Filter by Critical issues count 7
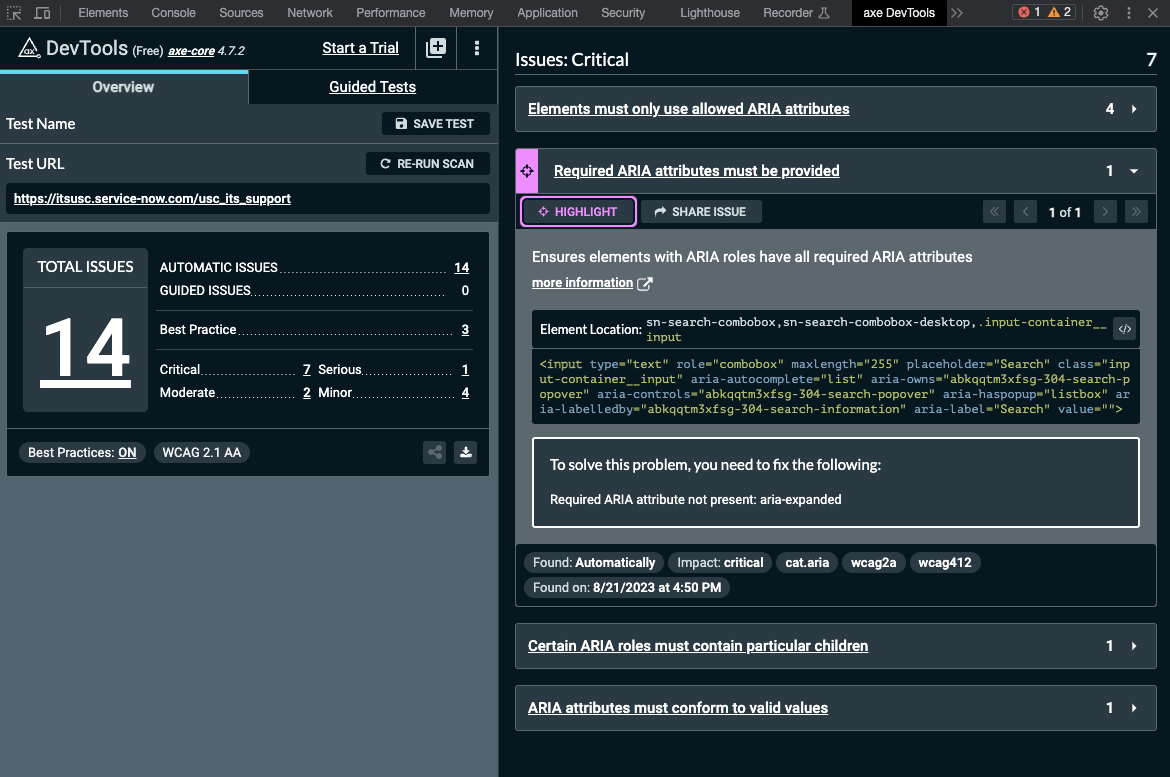The width and height of the screenshot is (1170, 777). point(307,369)
